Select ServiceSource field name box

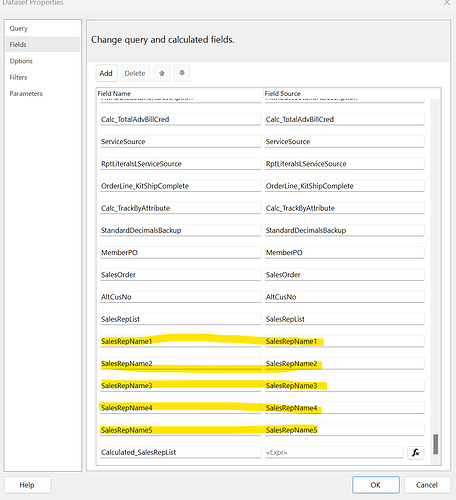pos(180,142)
